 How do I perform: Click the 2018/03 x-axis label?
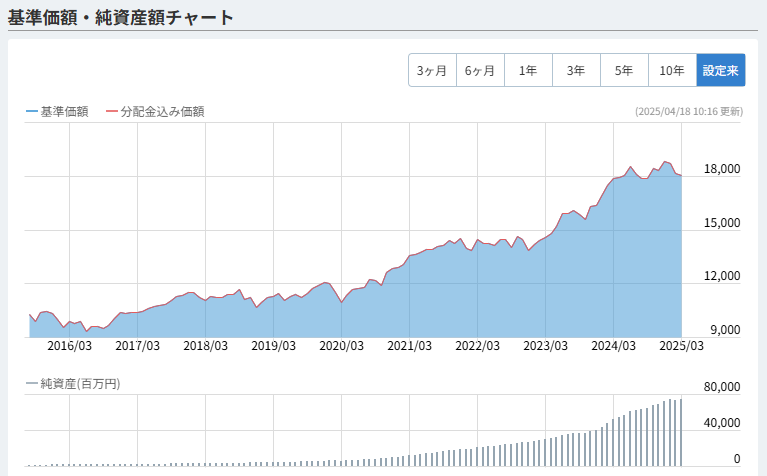(205, 346)
